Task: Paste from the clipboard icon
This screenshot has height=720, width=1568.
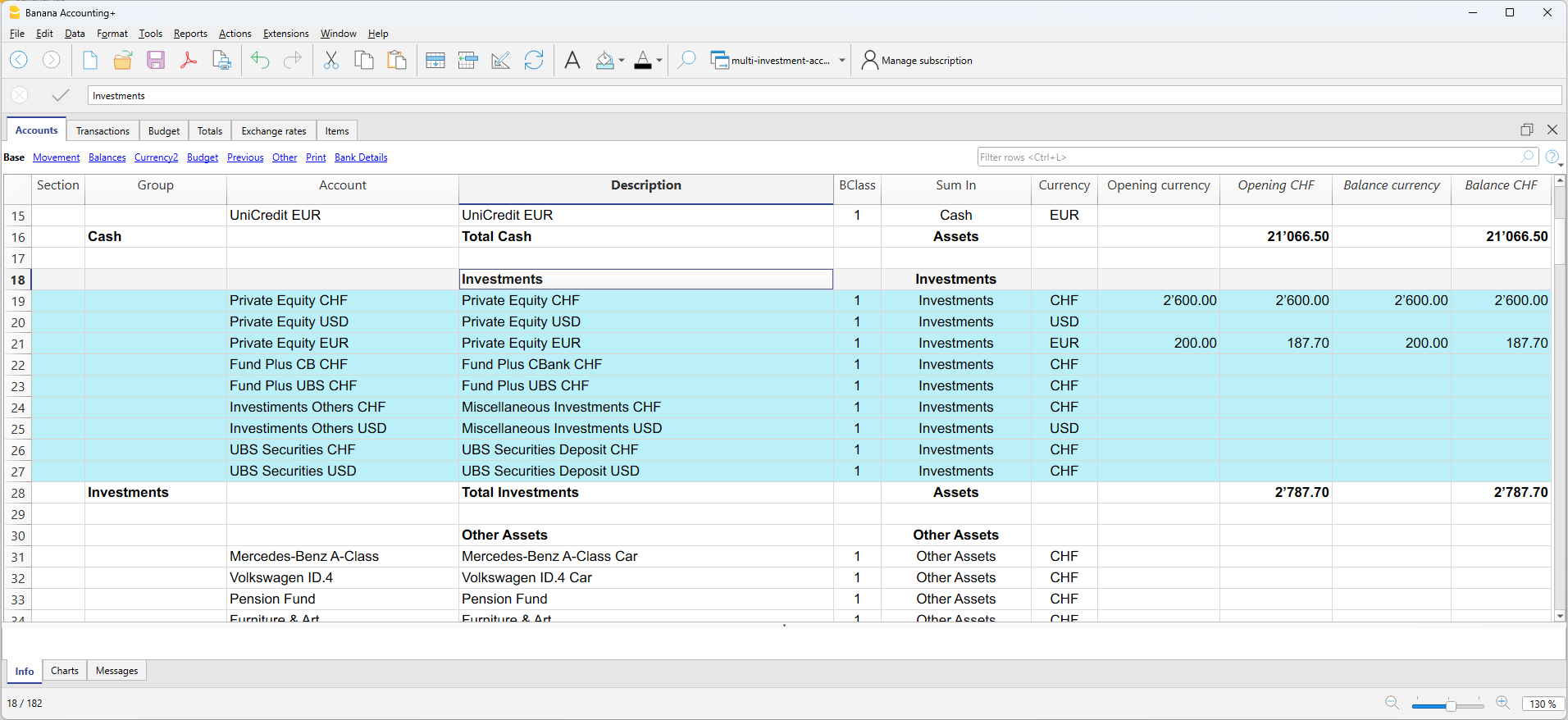Action: pos(397,60)
